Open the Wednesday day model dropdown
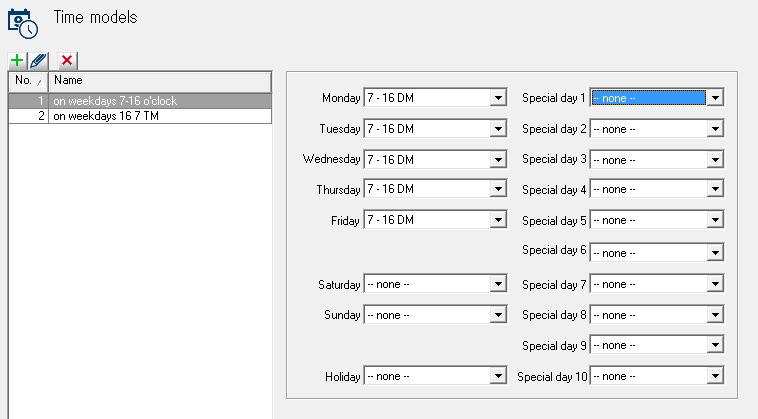The height and width of the screenshot is (419, 758). (x=435, y=159)
